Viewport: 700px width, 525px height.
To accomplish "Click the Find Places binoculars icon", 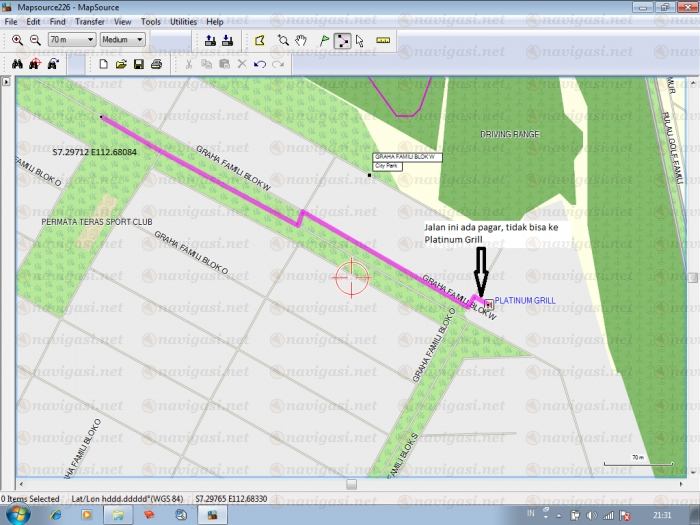I will pos(17,64).
